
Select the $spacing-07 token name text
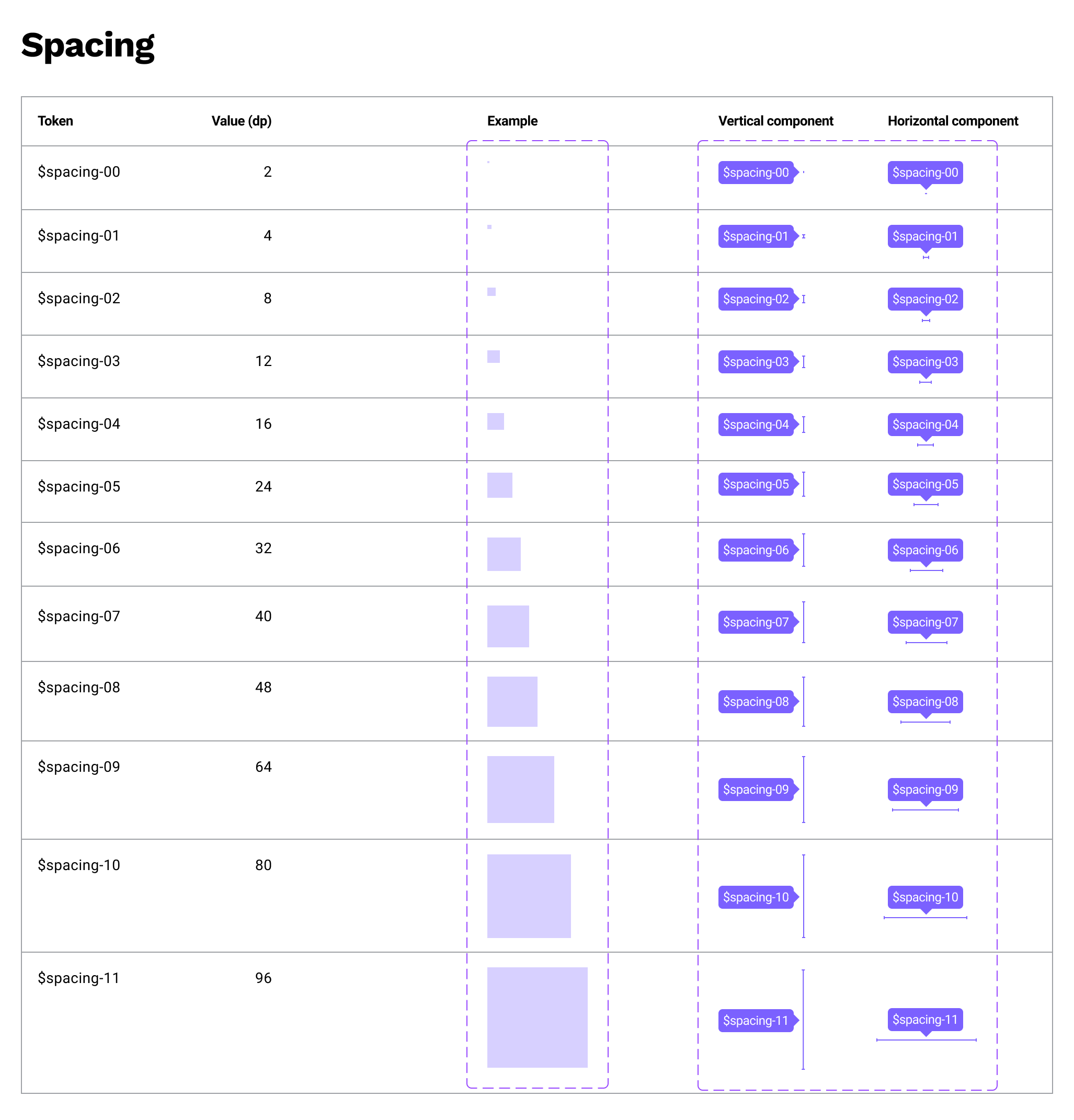tap(79, 616)
